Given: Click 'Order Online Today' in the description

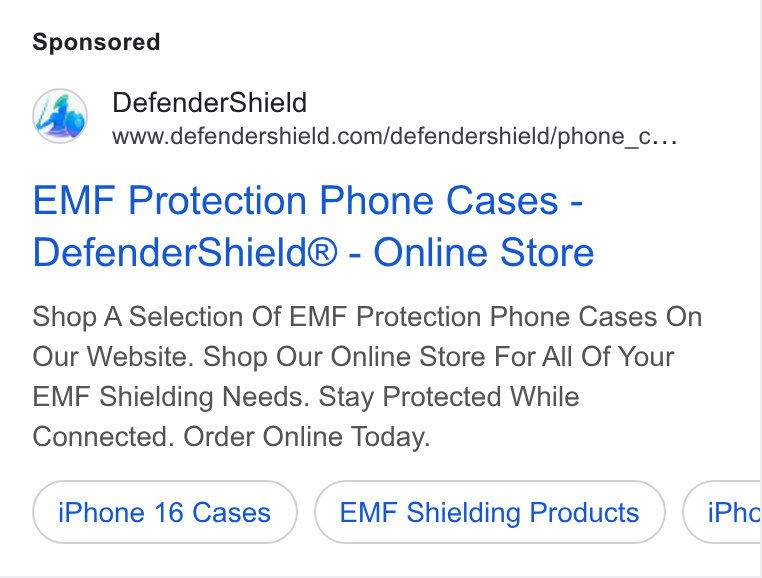Looking at the screenshot, I should 306,437.
